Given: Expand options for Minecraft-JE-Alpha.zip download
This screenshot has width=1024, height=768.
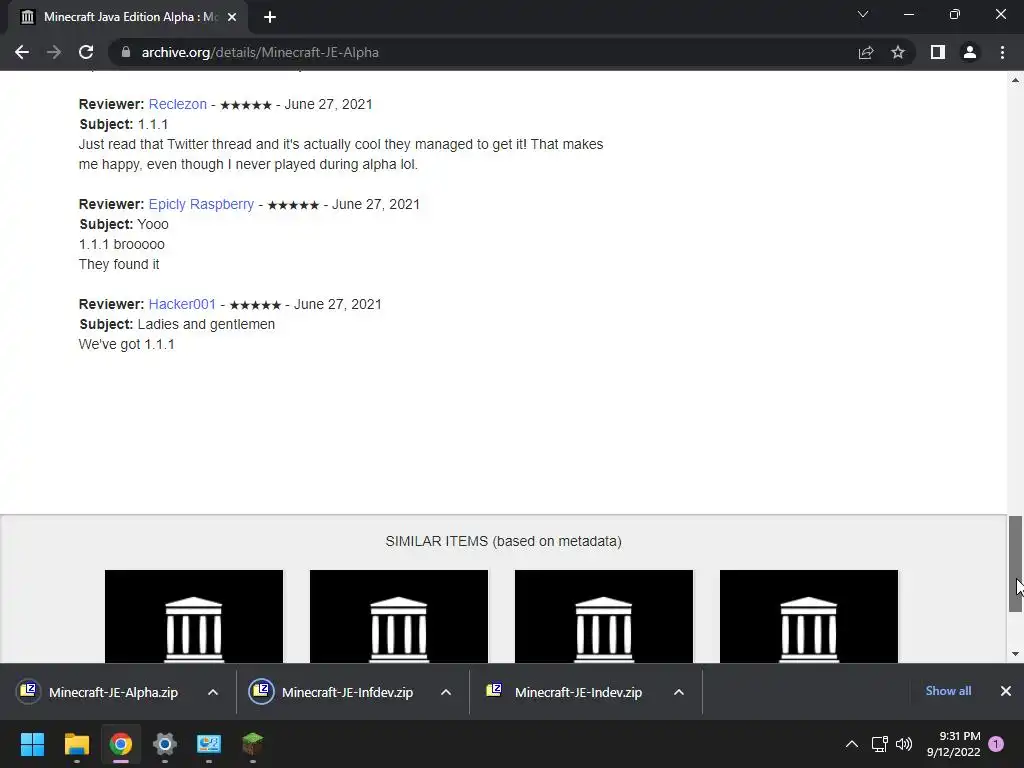Looking at the screenshot, I should [213, 692].
